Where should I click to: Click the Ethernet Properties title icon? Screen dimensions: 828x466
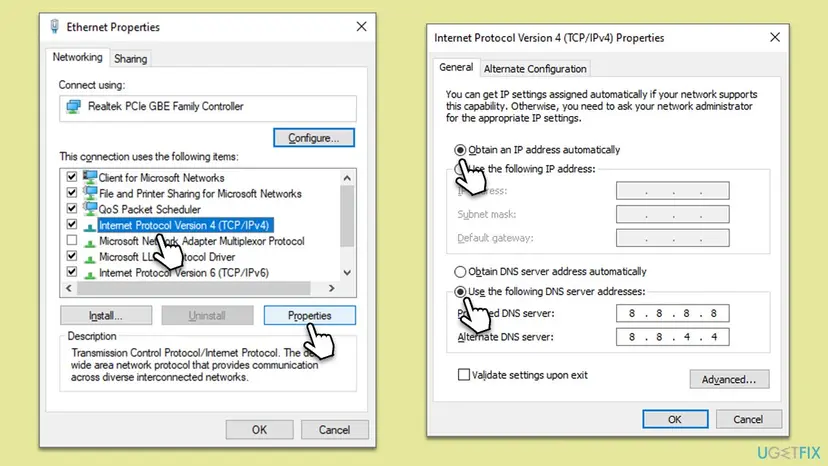click(54, 26)
